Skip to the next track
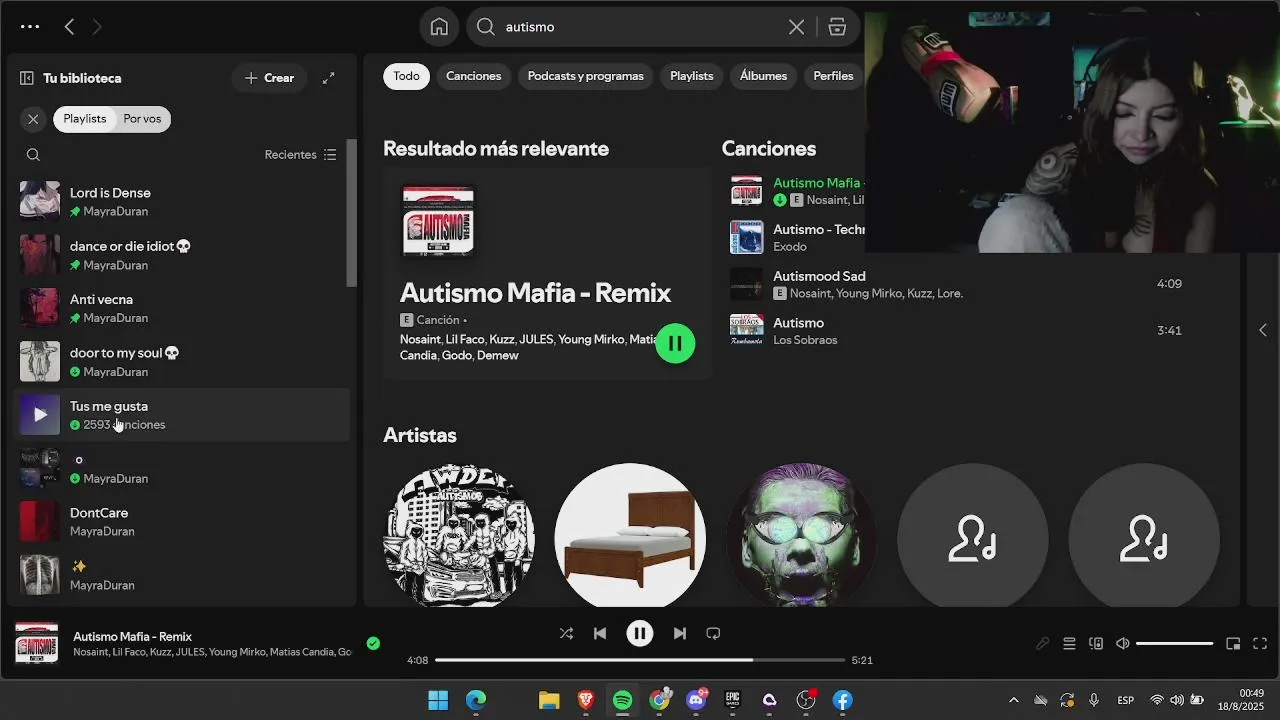The height and width of the screenshot is (720, 1280). [x=680, y=633]
